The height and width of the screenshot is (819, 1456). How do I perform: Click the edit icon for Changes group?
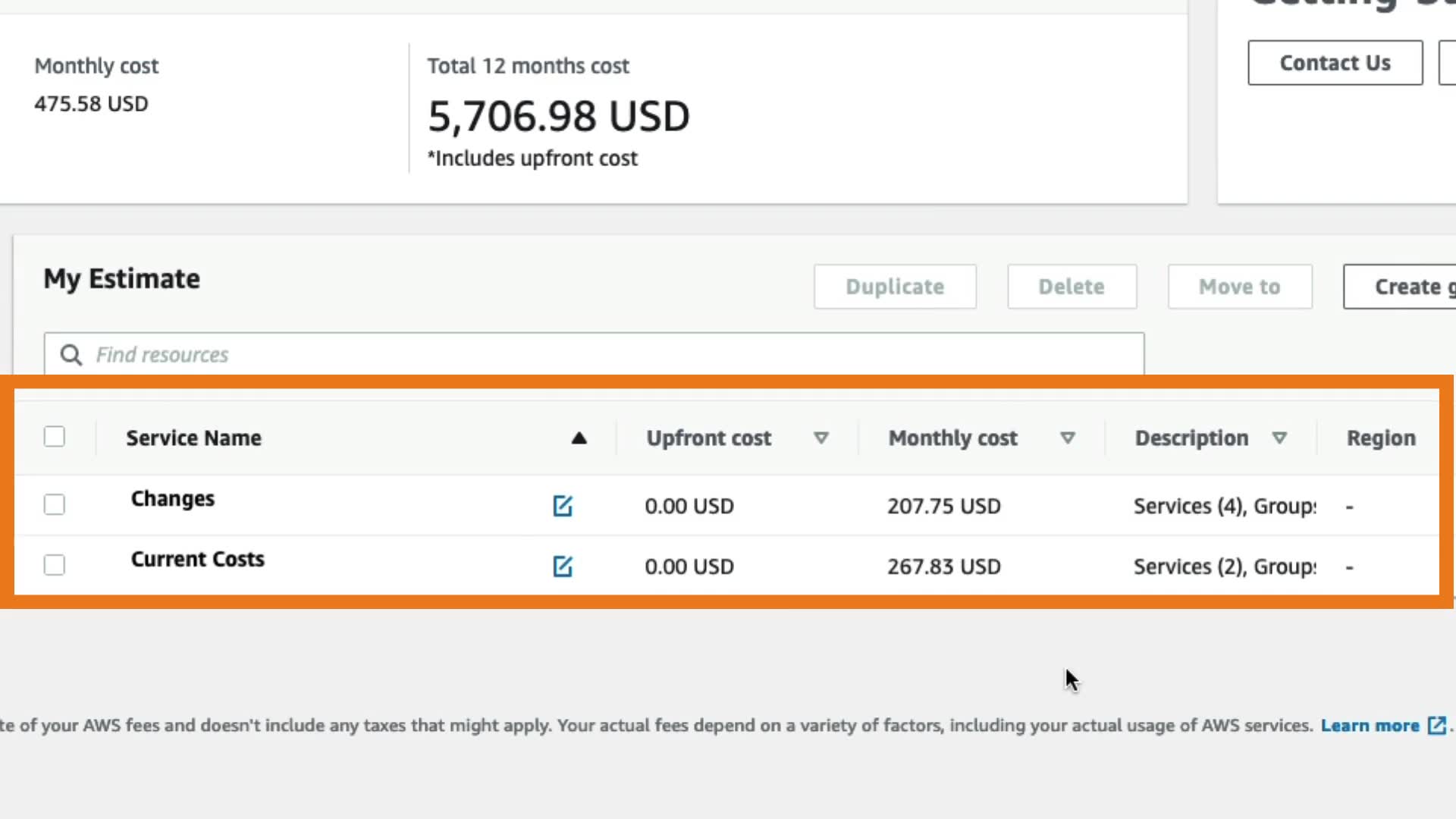[x=562, y=506]
